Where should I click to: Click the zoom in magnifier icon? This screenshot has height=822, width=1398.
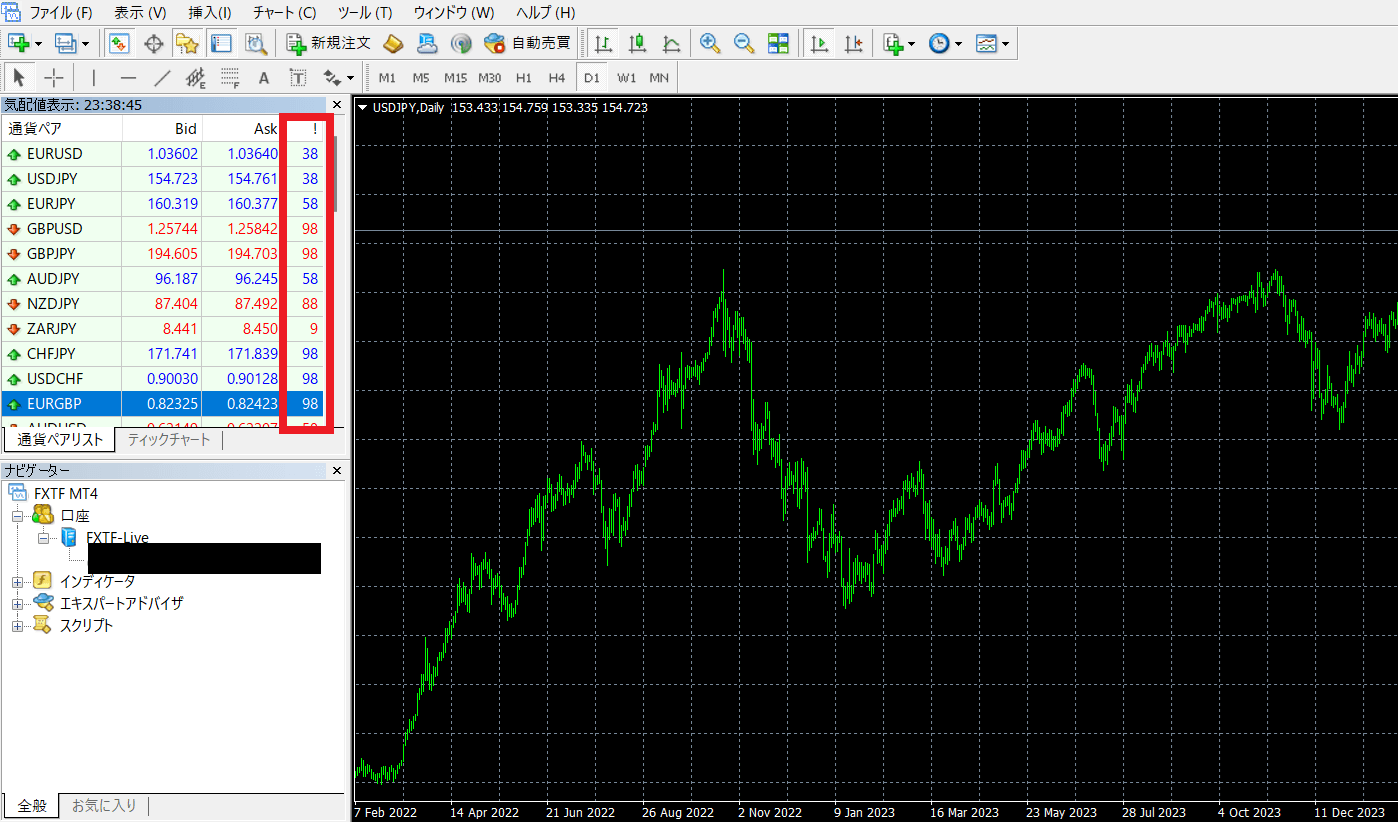pyautogui.click(x=710, y=43)
